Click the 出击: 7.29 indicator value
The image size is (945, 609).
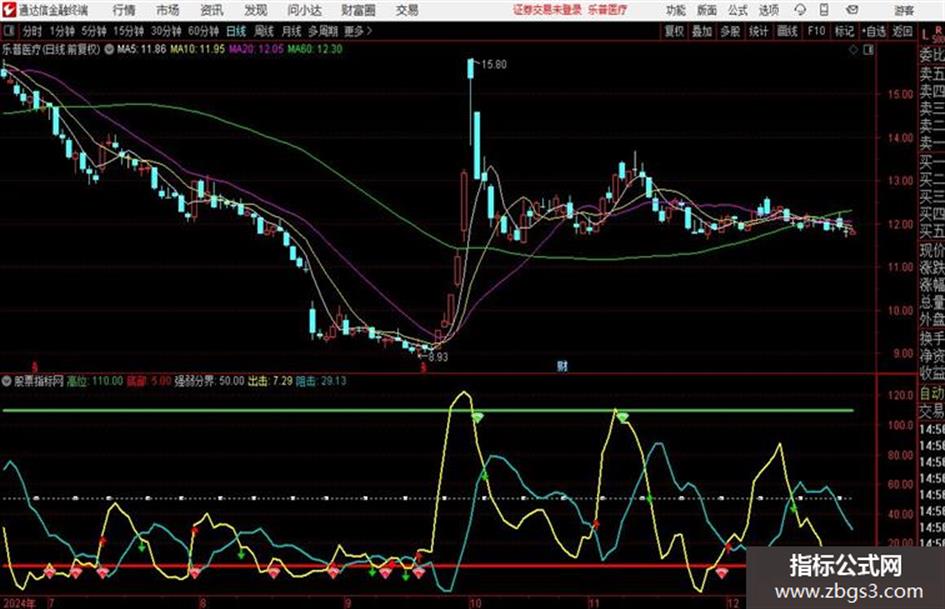click(270, 381)
